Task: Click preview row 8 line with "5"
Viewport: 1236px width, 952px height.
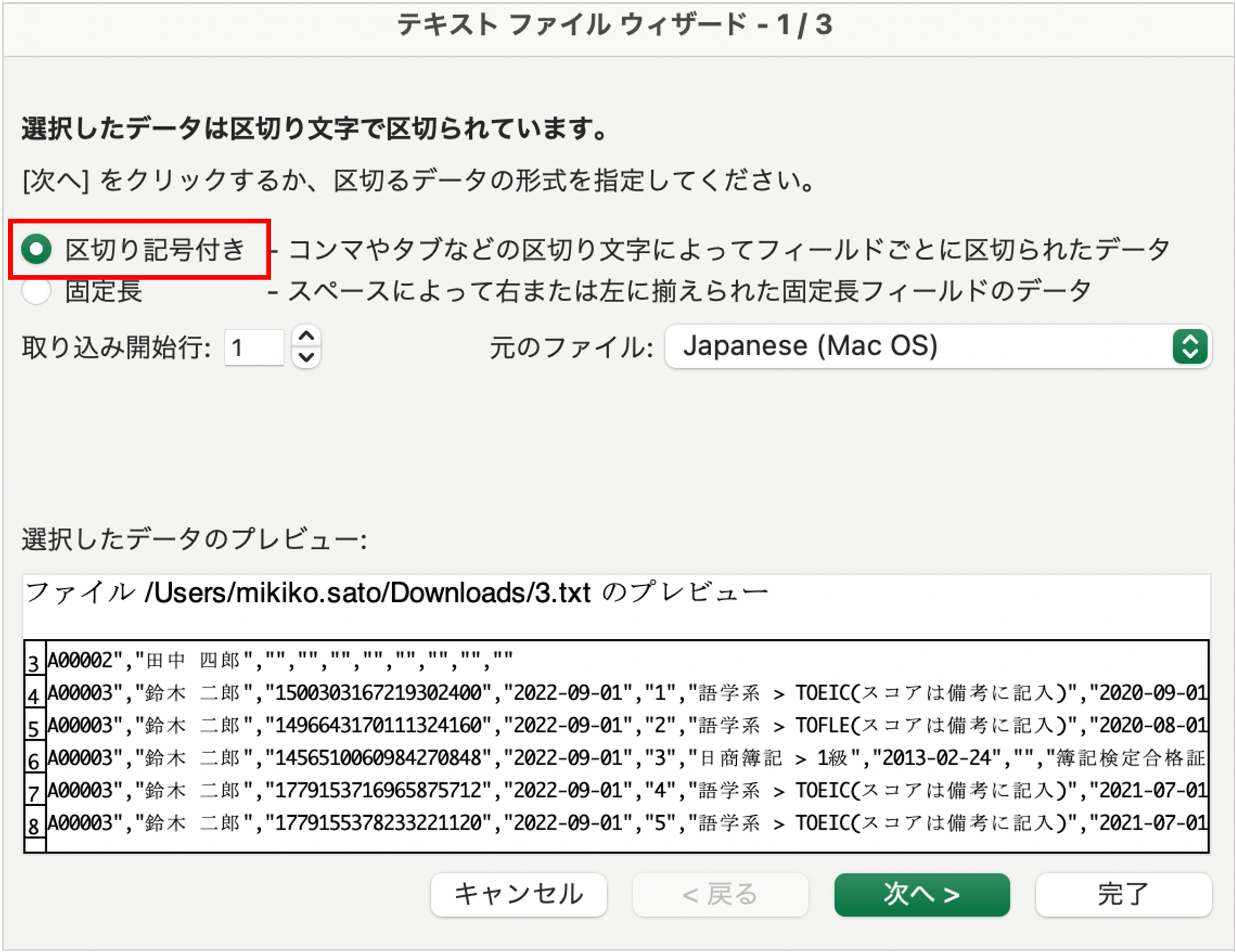Action: coord(627,823)
